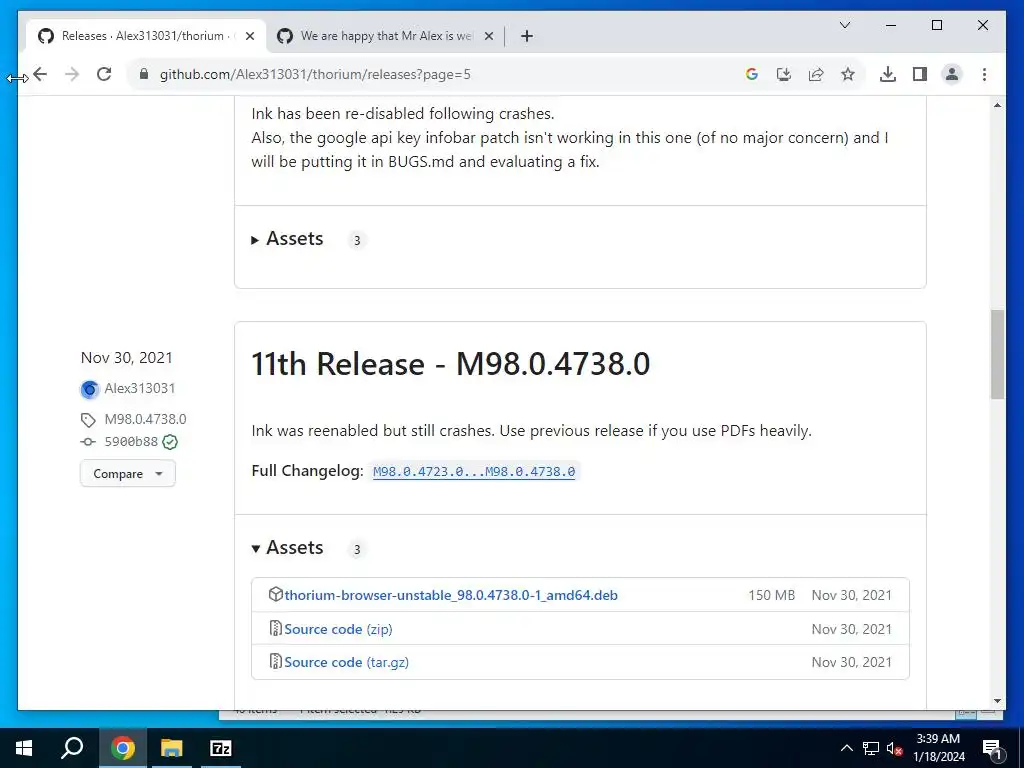Open commit 5900b88

click(131, 442)
